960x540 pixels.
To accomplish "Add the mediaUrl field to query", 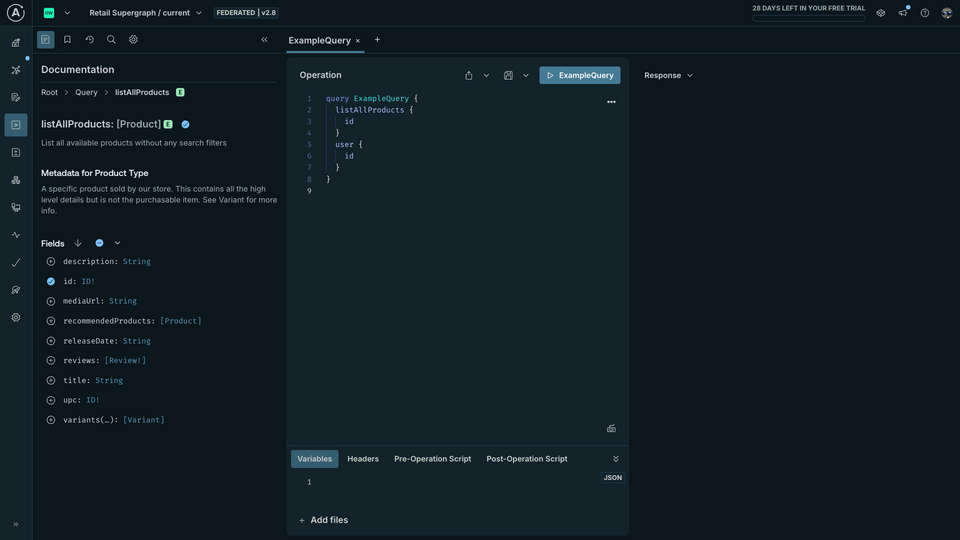I will click(51, 301).
